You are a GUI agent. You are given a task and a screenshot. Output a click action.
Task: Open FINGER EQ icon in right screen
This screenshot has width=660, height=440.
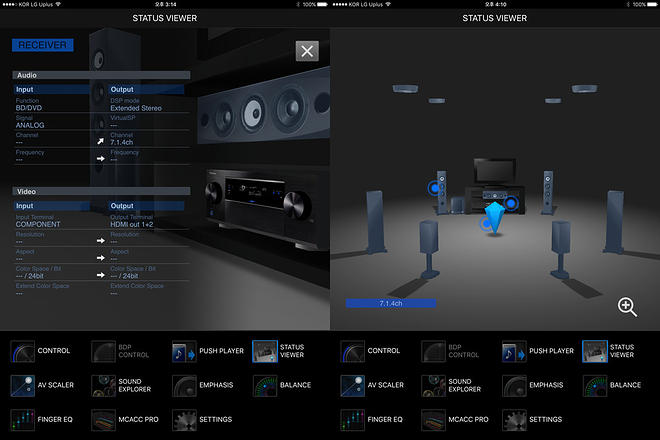pos(353,420)
